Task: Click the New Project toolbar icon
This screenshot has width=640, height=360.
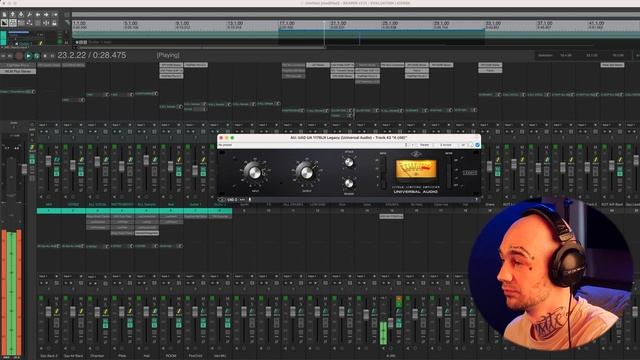Action: point(4,14)
